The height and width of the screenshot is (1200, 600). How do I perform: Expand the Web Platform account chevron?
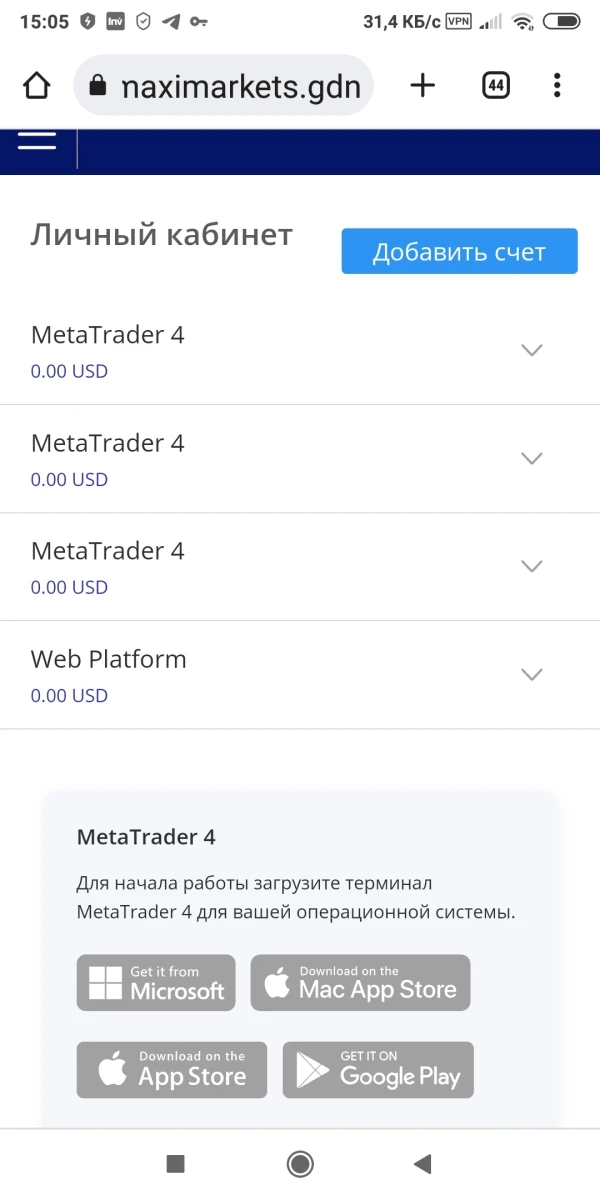pyautogui.click(x=532, y=674)
